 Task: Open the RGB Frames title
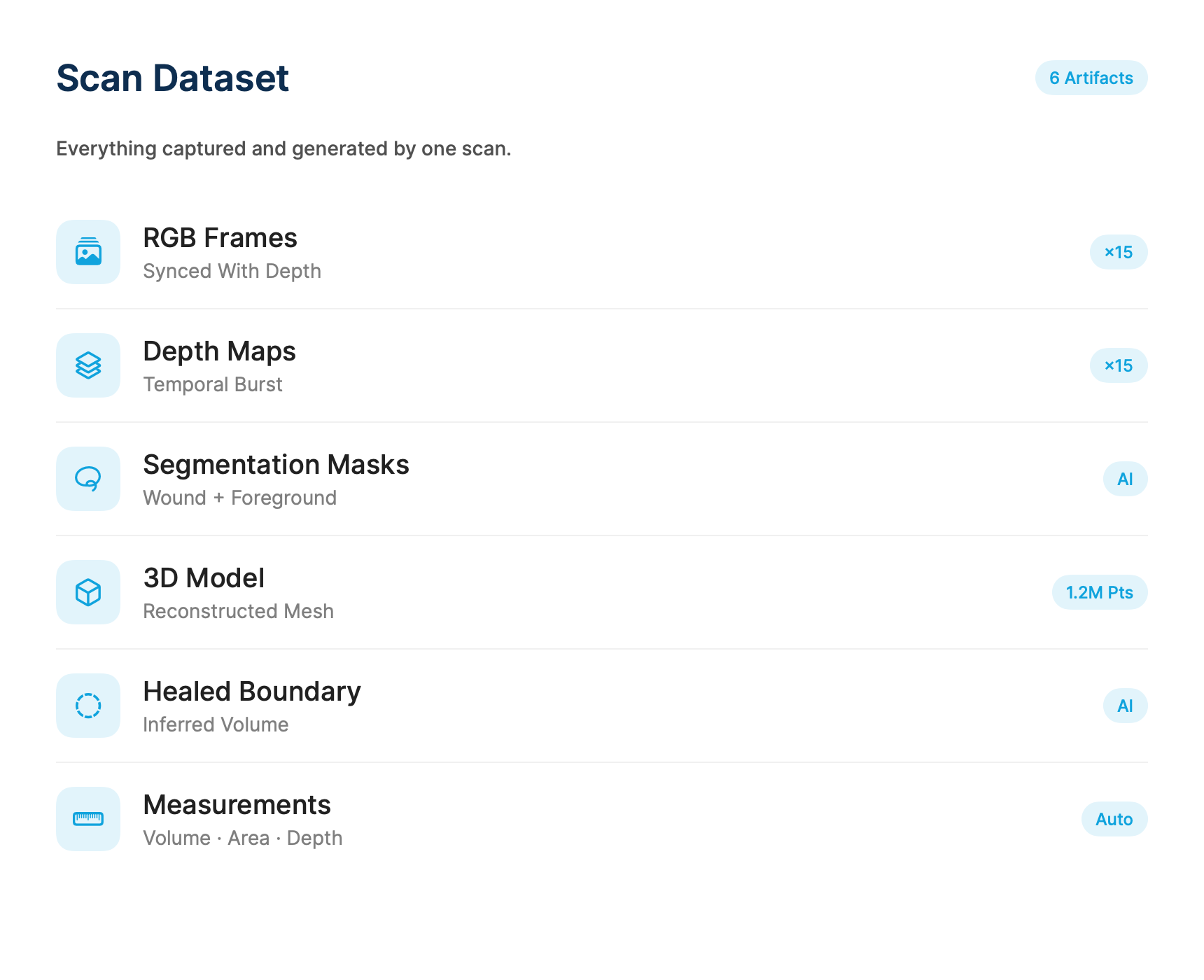(220, 238)
